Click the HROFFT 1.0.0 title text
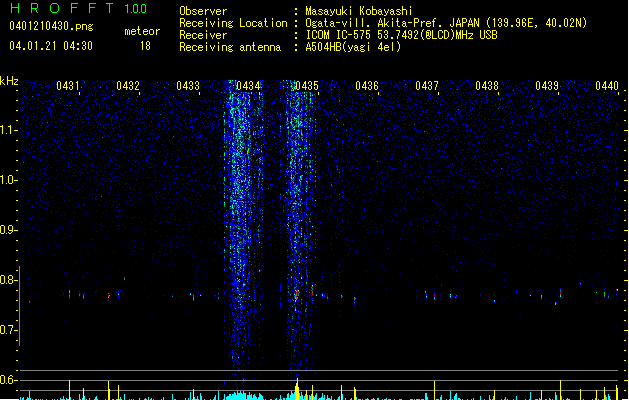Image resolution: width=629 pixels, height=400 pixels. 79,8
